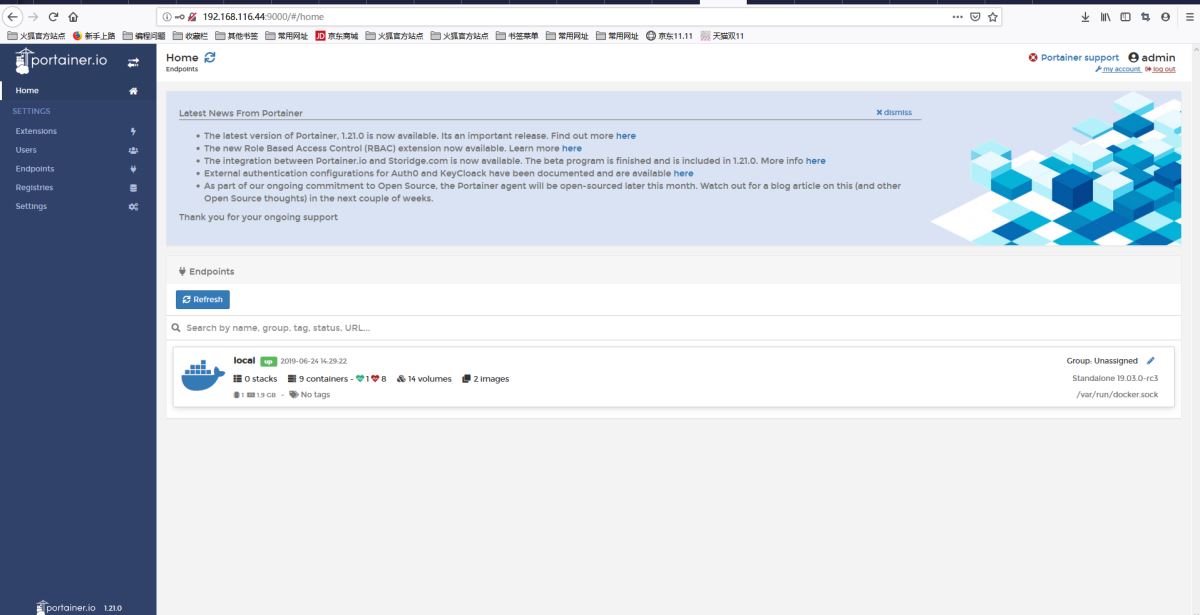Viewport: 1200px width, 615px height.
Task: Click the Docker whale logo of local endpoint
Action: point(203,377)
